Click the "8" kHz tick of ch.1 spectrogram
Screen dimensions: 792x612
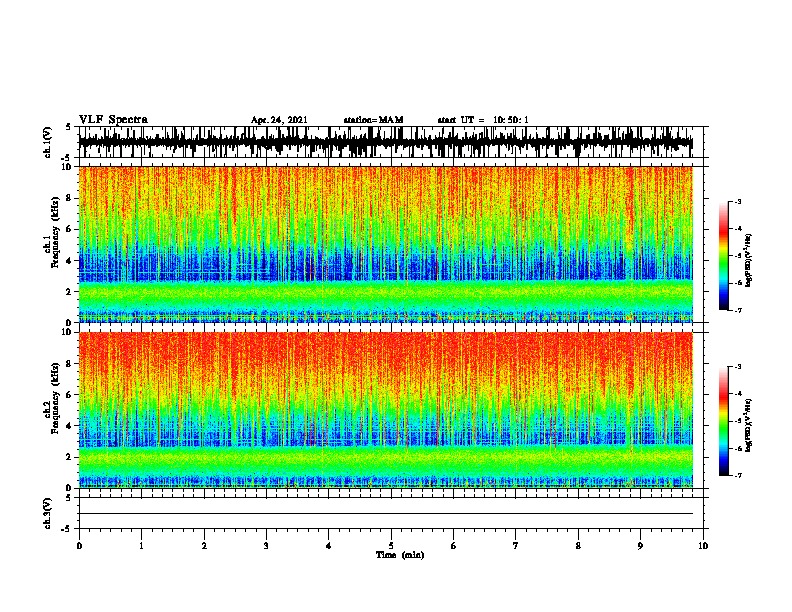coord(70,198)
